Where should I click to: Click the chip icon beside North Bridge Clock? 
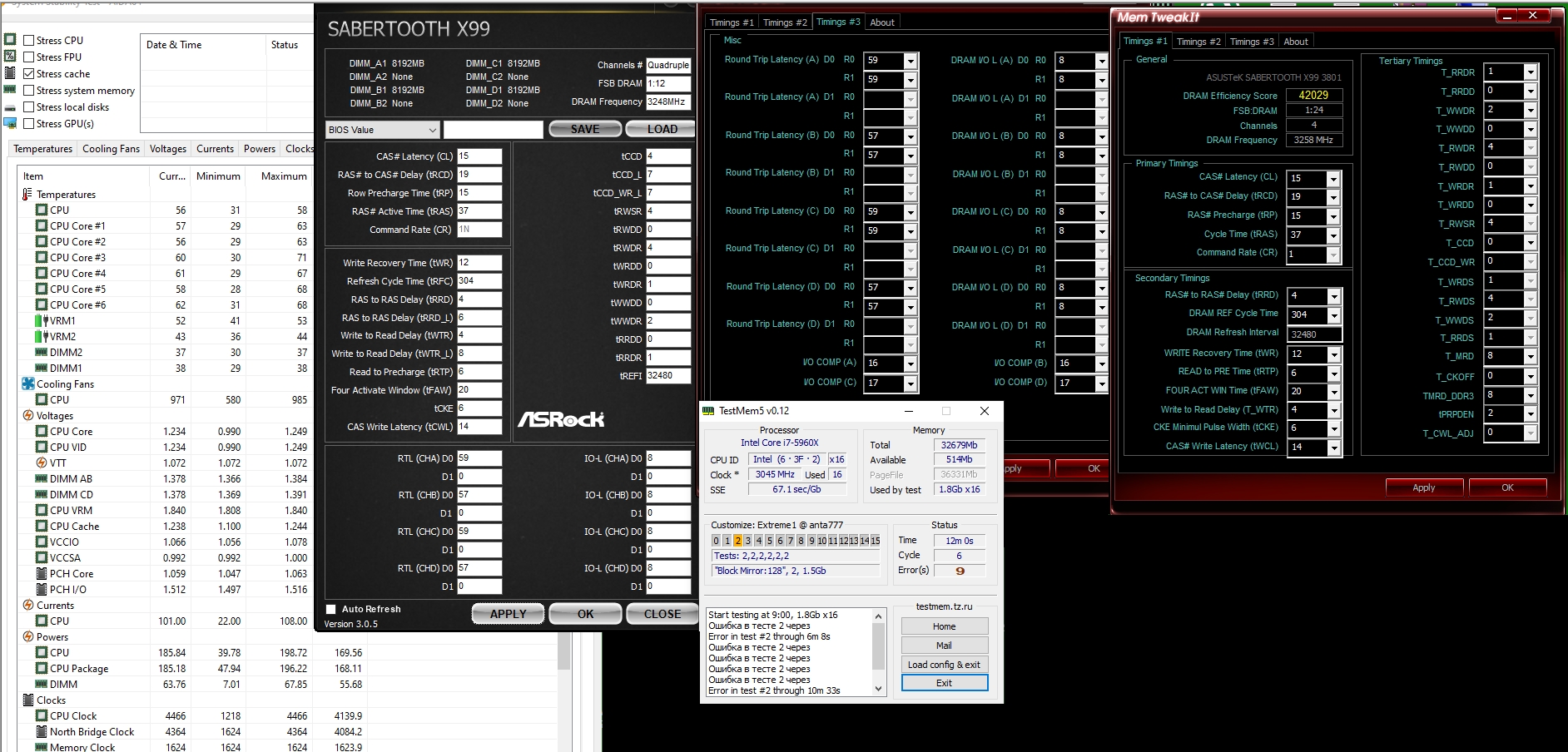pyautogui.click(x=42, y=731)
